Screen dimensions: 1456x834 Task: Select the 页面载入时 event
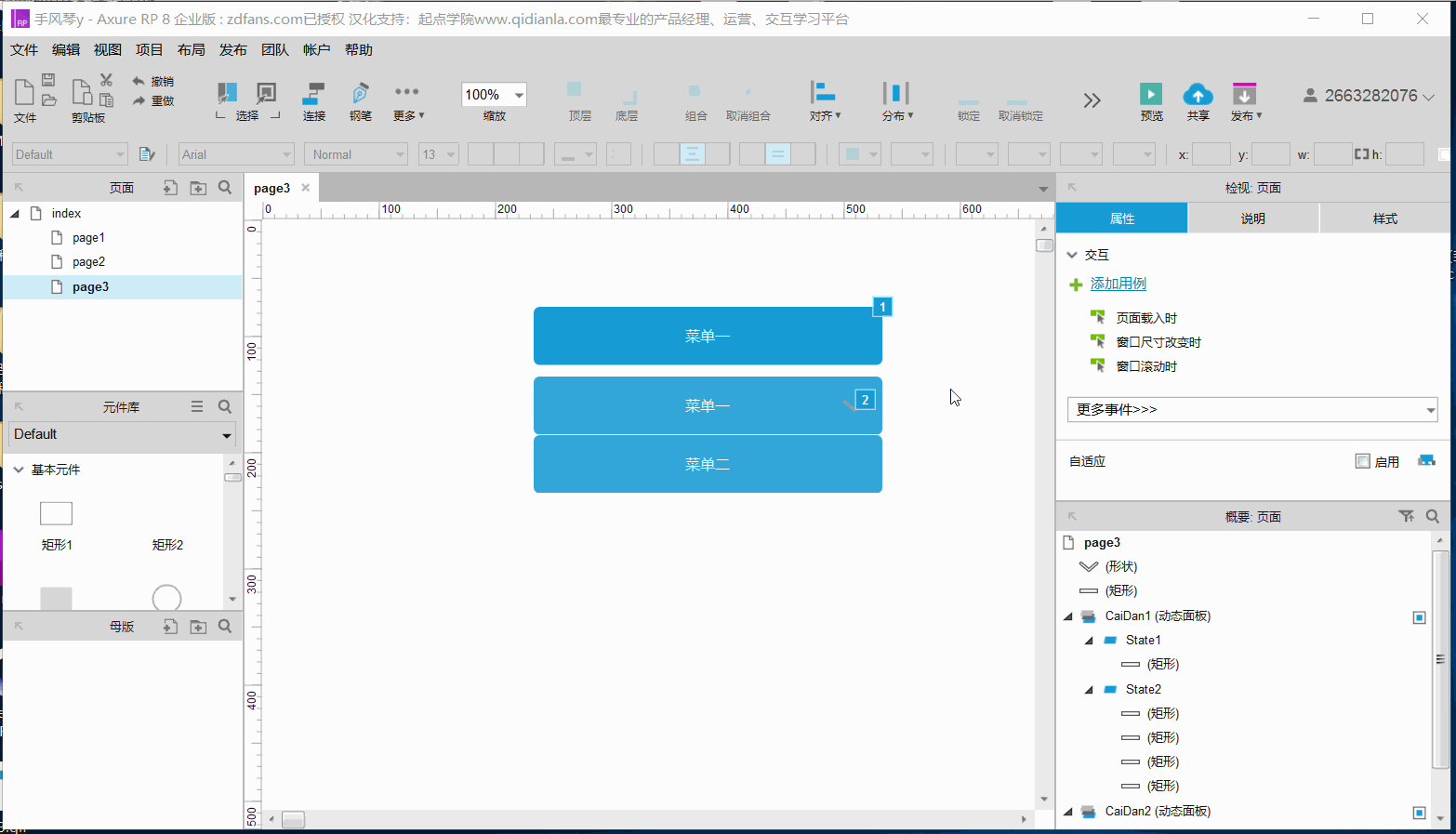click(x=1146, y=318)
